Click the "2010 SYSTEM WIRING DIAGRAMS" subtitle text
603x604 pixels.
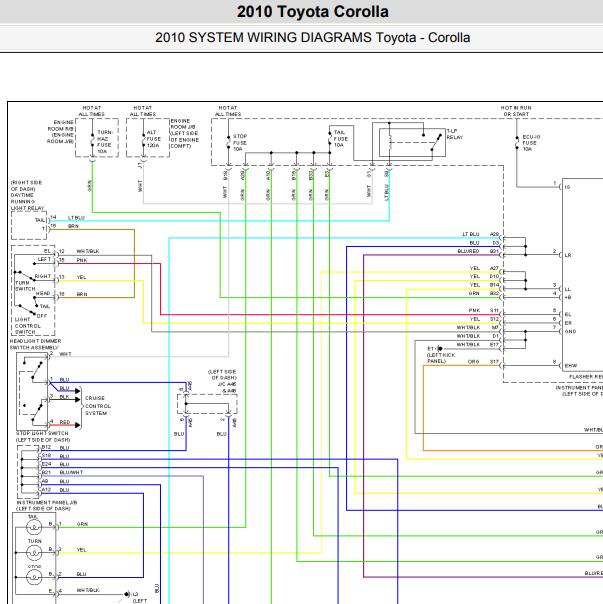pos(265,37)
